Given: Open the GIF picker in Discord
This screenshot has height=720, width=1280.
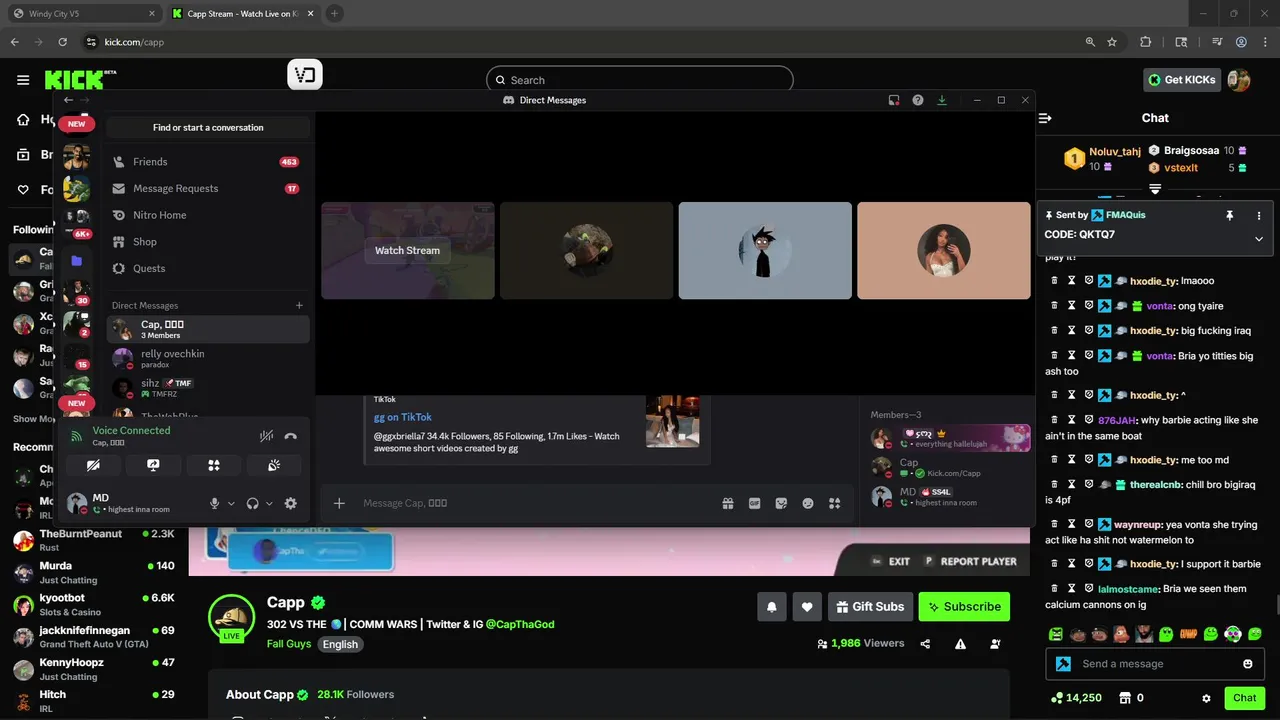Looking at the screenshot, I should pyautogui.click(x=755, y=503).
